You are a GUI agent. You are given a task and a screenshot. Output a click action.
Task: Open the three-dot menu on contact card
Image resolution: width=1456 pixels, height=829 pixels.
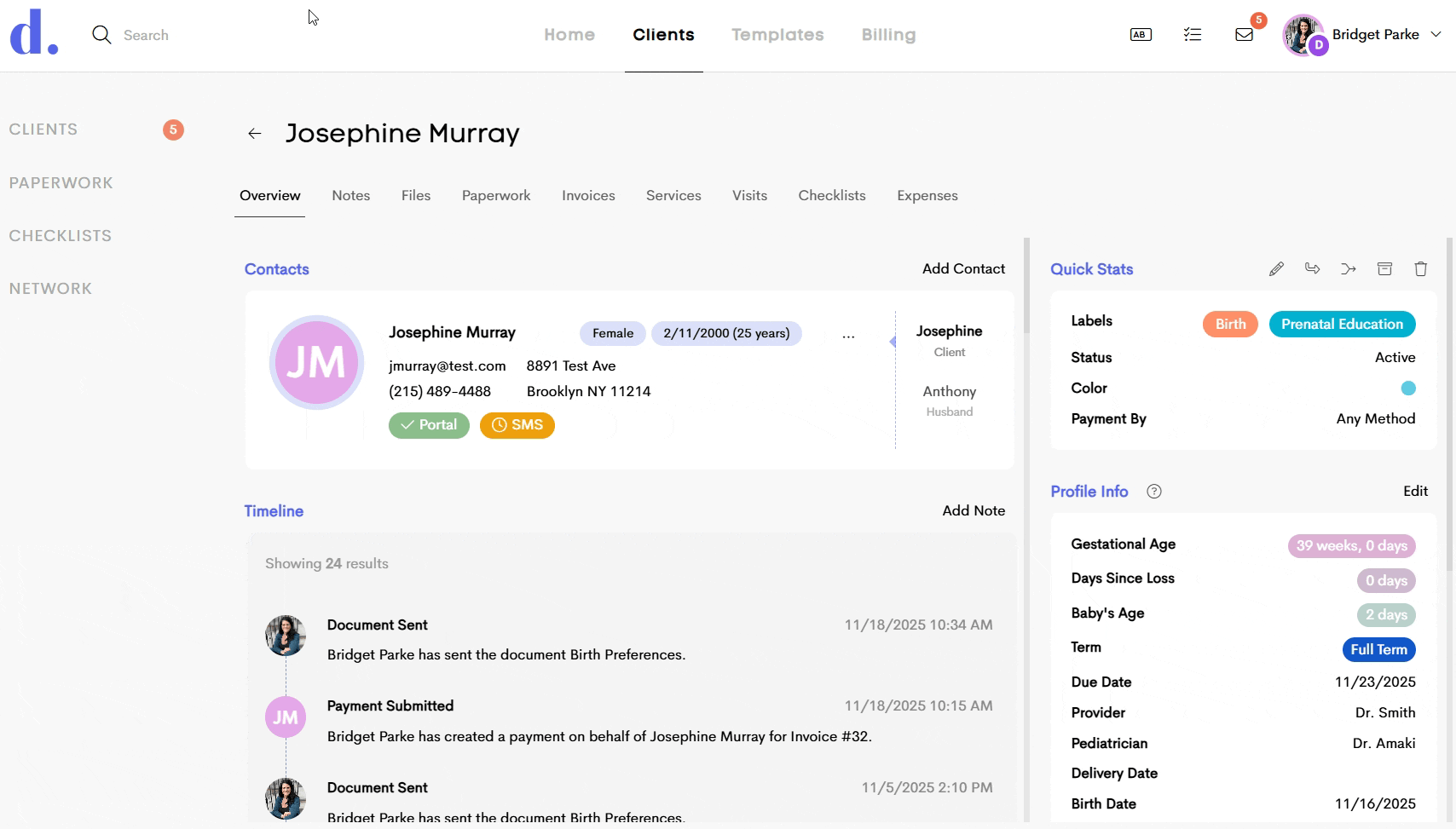coord(848,337)
